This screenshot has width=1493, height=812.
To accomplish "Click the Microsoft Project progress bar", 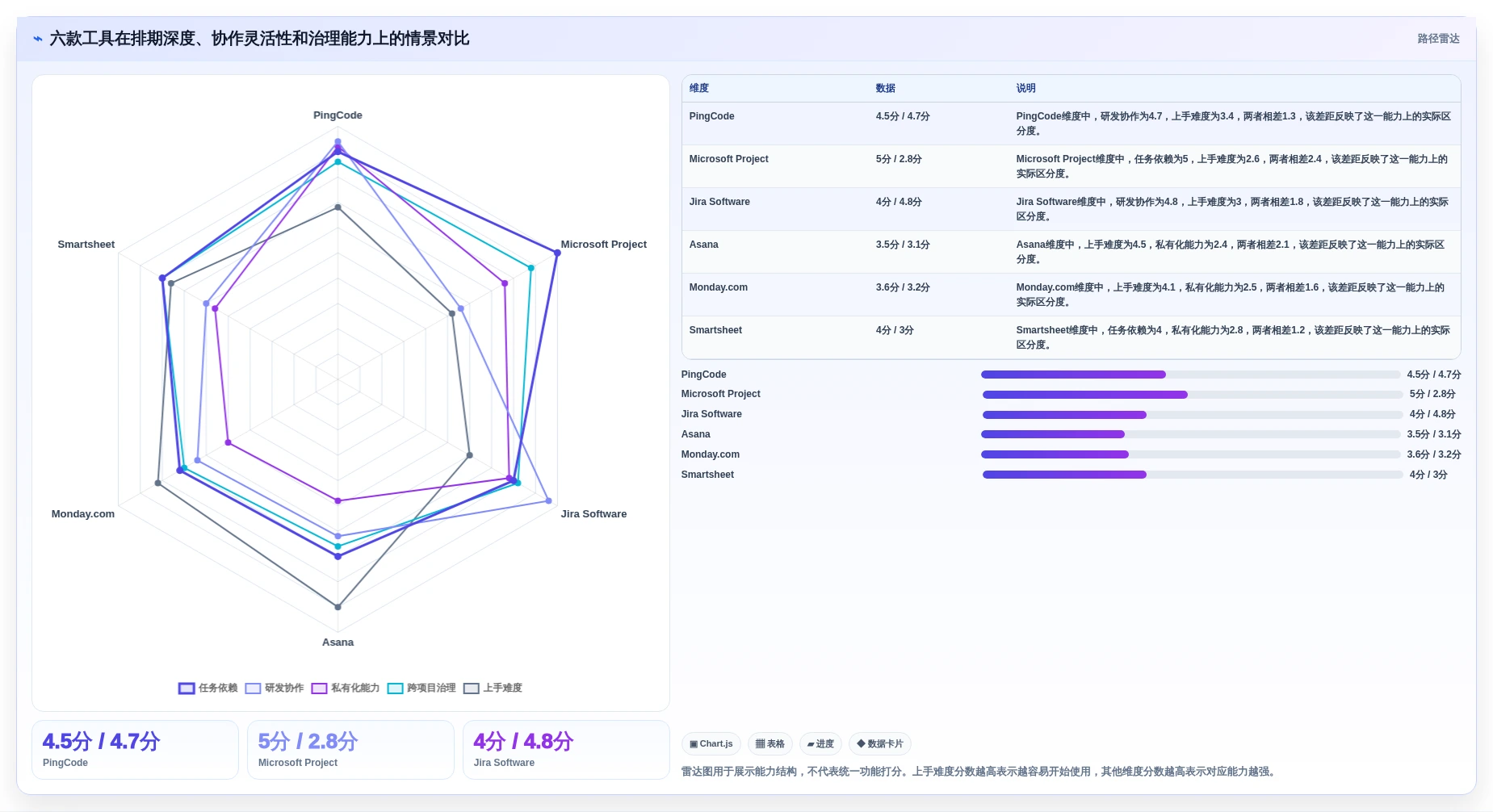I will (x=1193, y=395).
